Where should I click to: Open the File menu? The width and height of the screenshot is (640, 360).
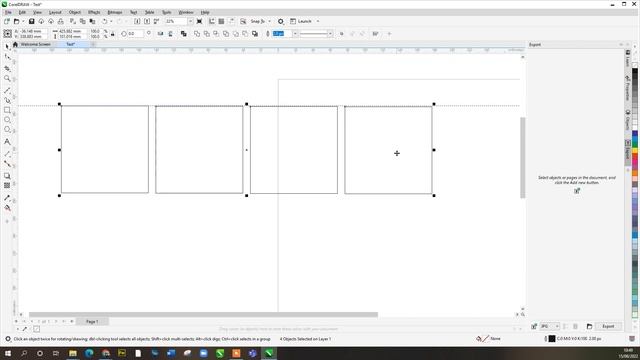[x=8, y=12]
